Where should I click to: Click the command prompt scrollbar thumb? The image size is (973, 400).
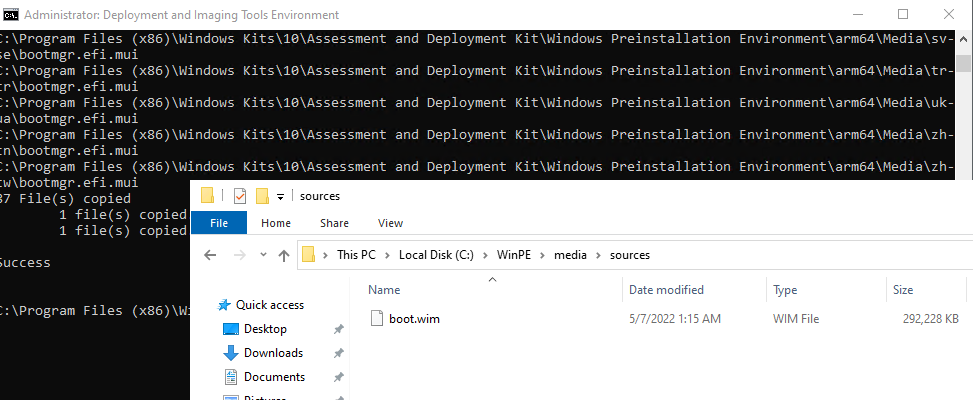(964, 64)
